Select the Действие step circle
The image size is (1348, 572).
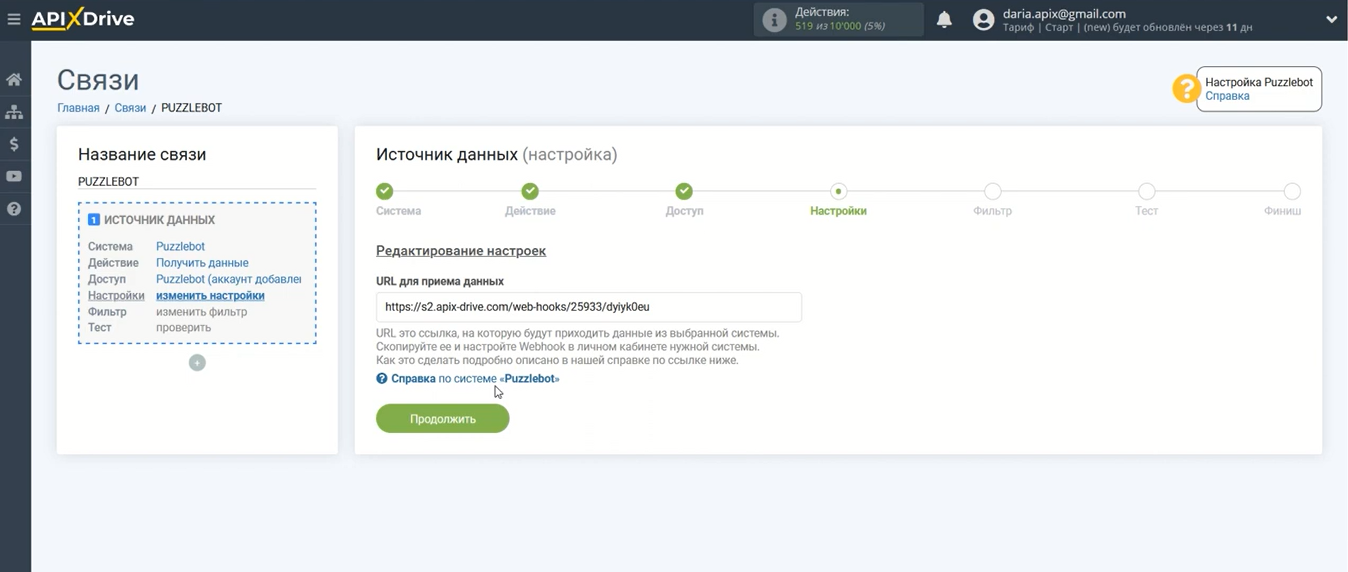tap(530, 191)
